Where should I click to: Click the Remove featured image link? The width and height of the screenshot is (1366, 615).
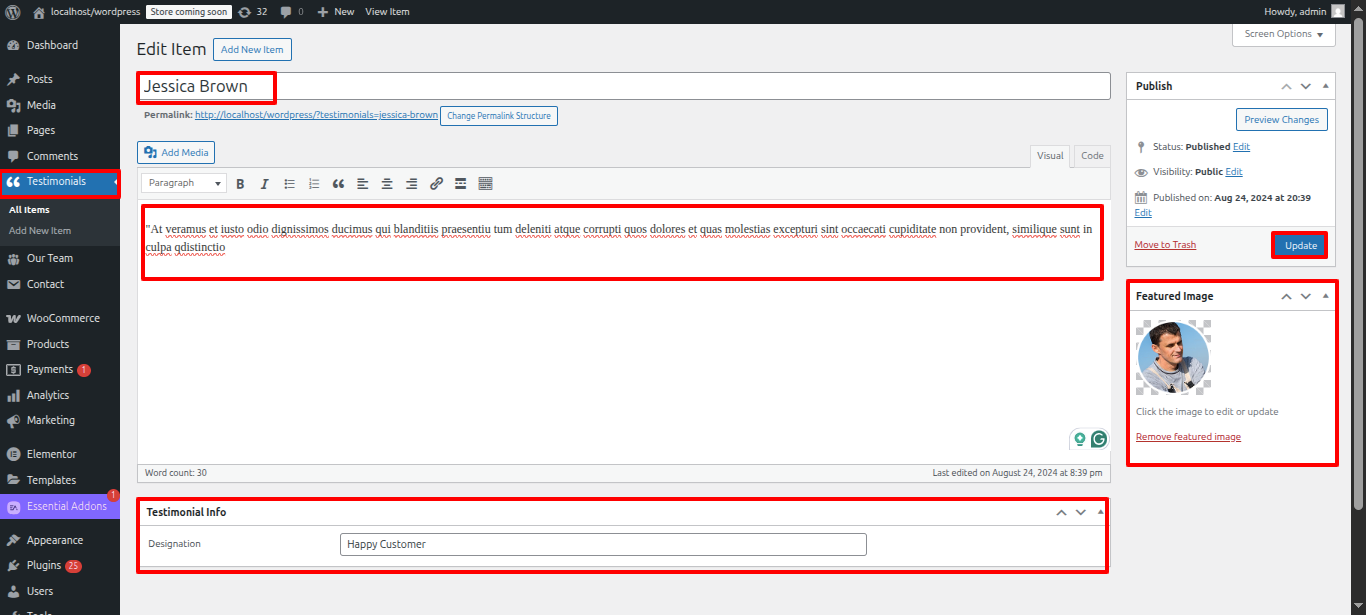(x=1188, y=437)
